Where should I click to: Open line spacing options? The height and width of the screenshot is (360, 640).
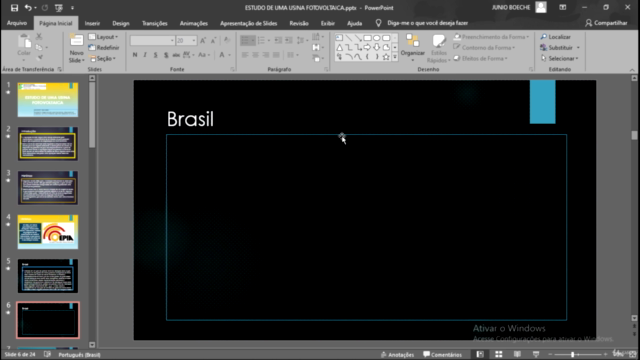click(x=302, y=40)
